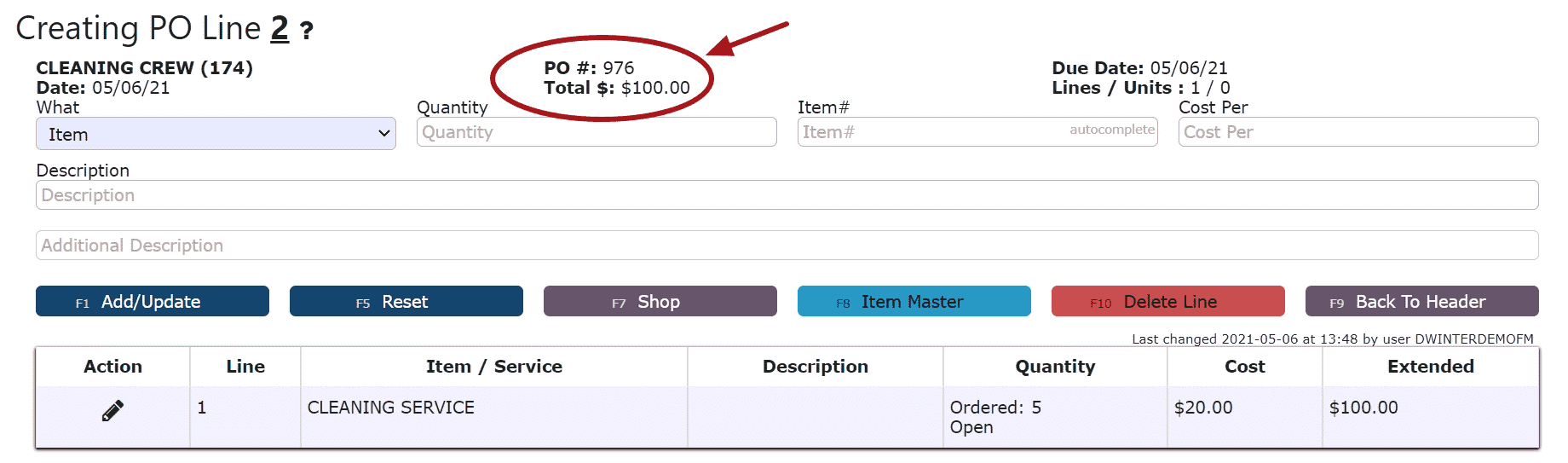Click the Quantity input field

click(x=597, y=132)
